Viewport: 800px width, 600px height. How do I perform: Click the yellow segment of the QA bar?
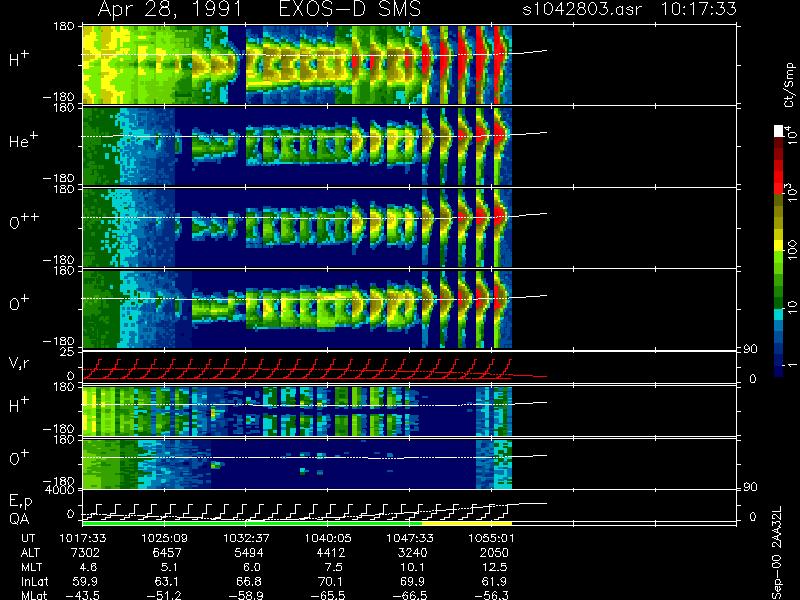coord(467,523)
